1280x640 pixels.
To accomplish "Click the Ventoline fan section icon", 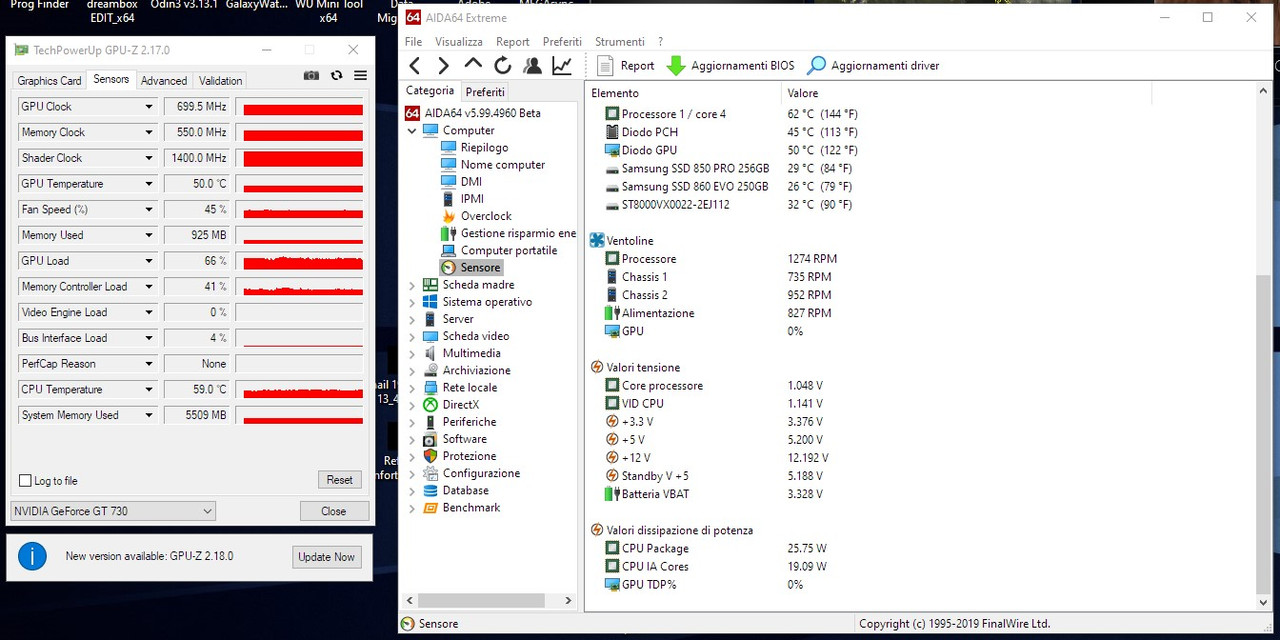I will coord(597,241).
